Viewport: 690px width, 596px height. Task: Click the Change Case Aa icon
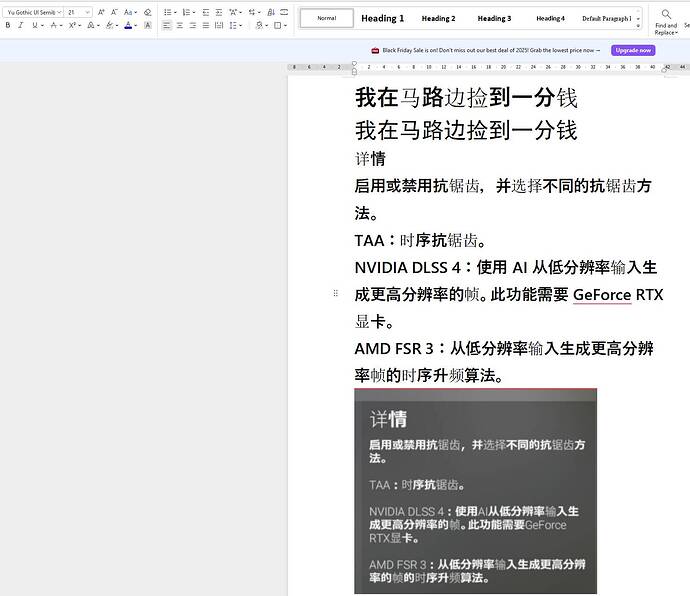coord(128,12)
